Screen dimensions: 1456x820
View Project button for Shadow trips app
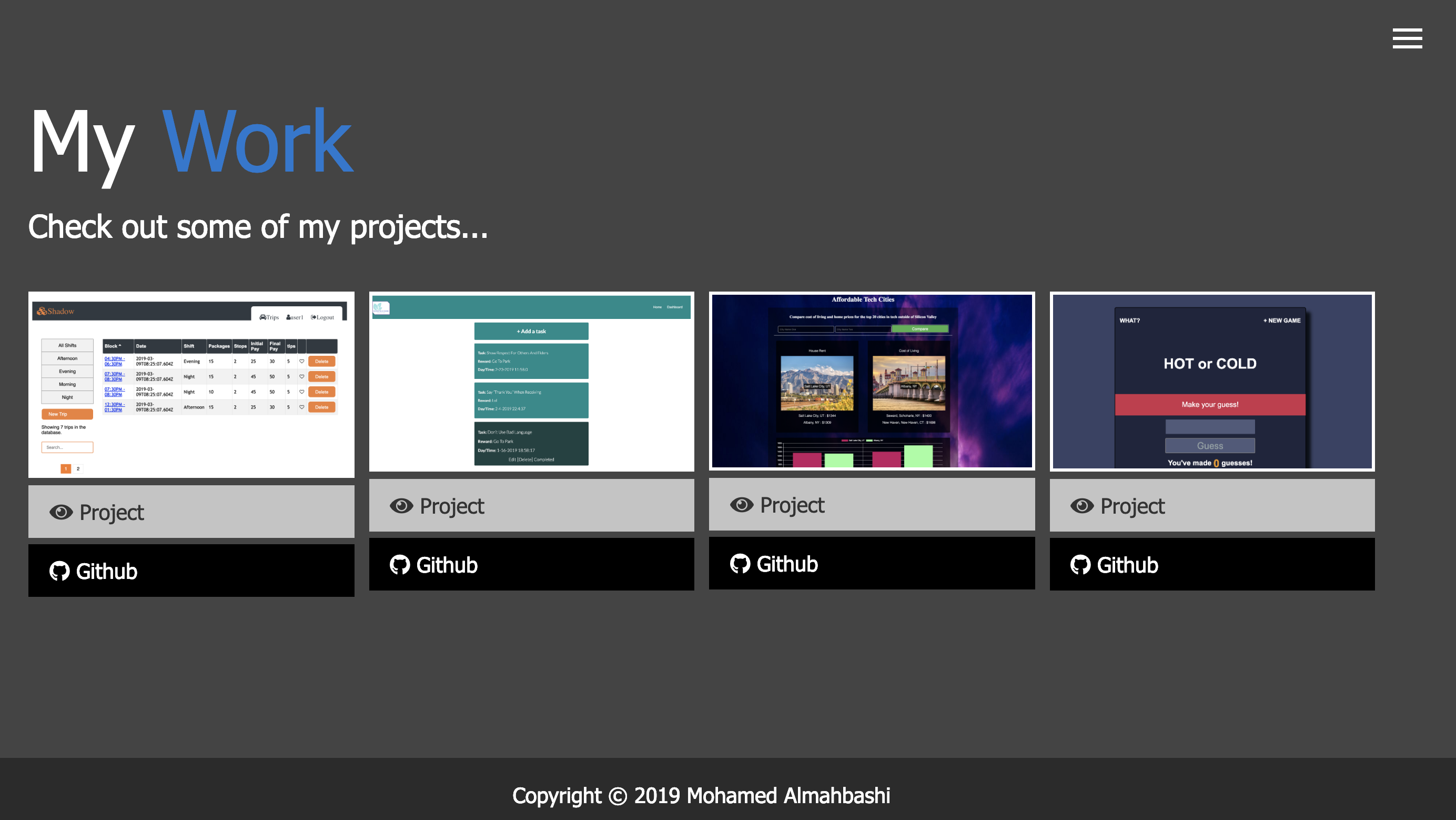191,512
